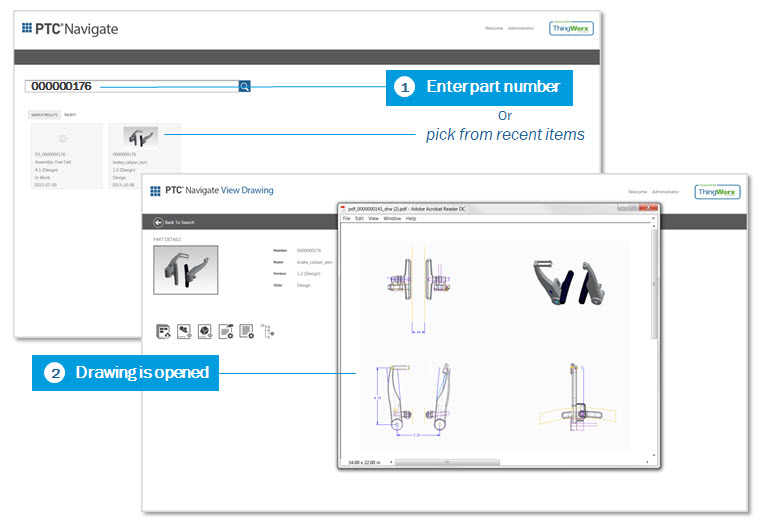Click the Name value brake_caliper_asm in part details
The width and height of the screenshot is (763, 532).
pos(315,262)
